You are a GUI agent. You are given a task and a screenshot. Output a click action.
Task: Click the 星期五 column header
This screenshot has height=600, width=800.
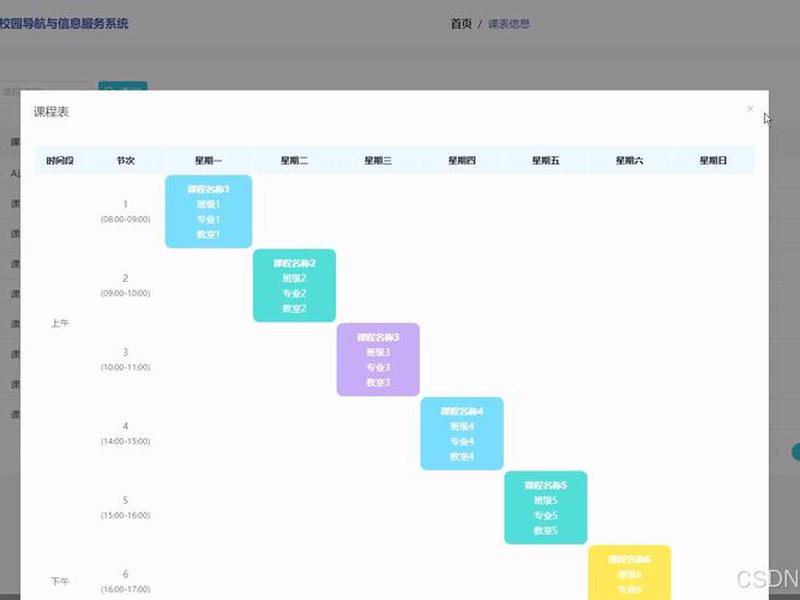[x=545, y=160]
